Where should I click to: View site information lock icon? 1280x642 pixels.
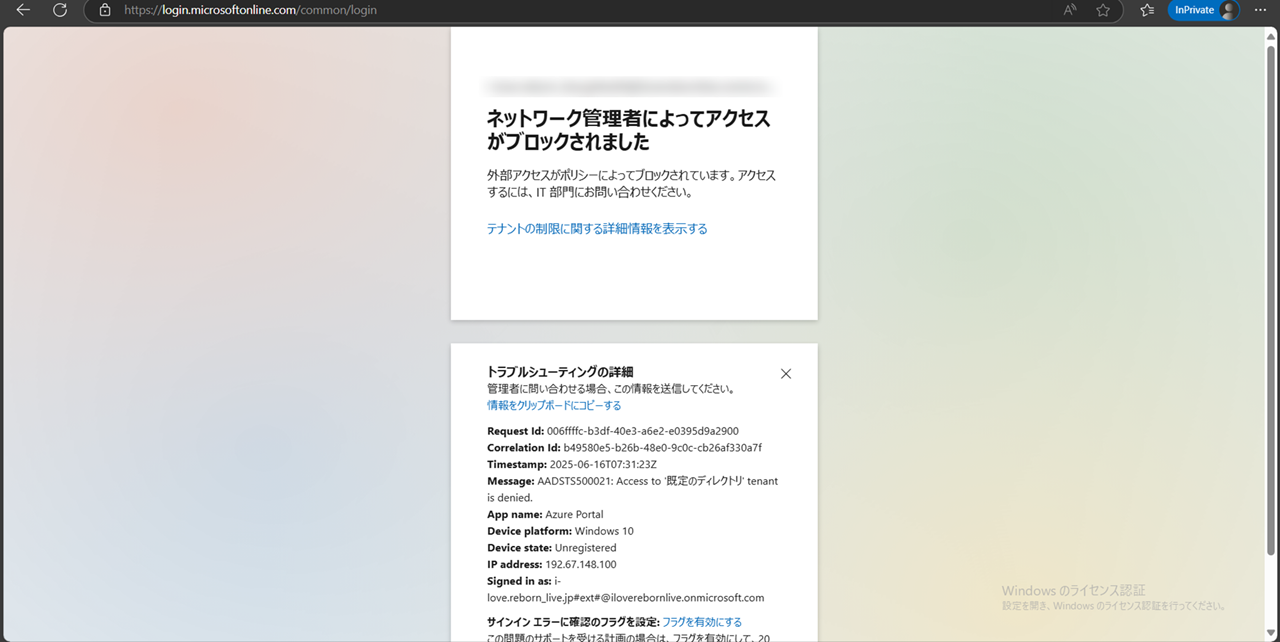pos(105,10)
